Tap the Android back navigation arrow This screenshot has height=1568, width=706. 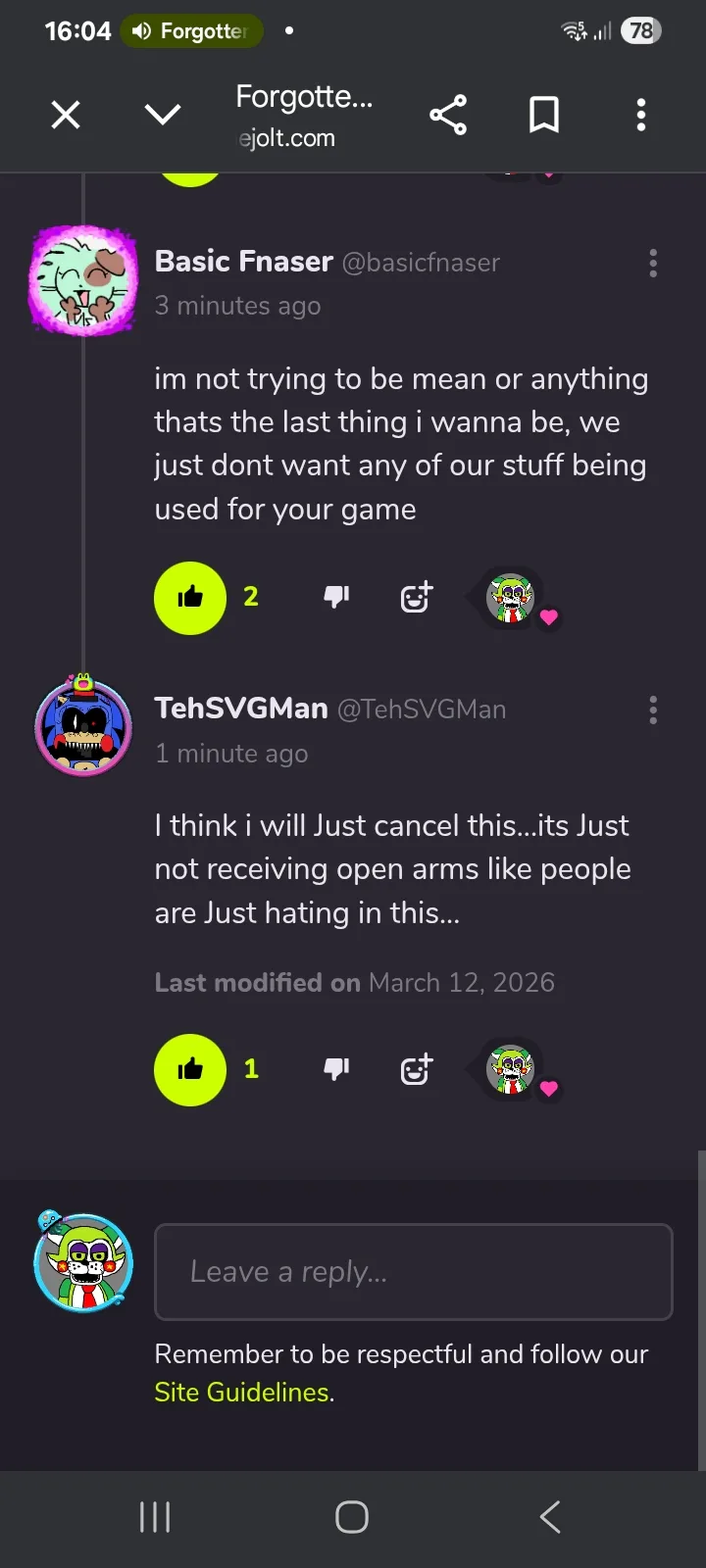pos(550,1517)
